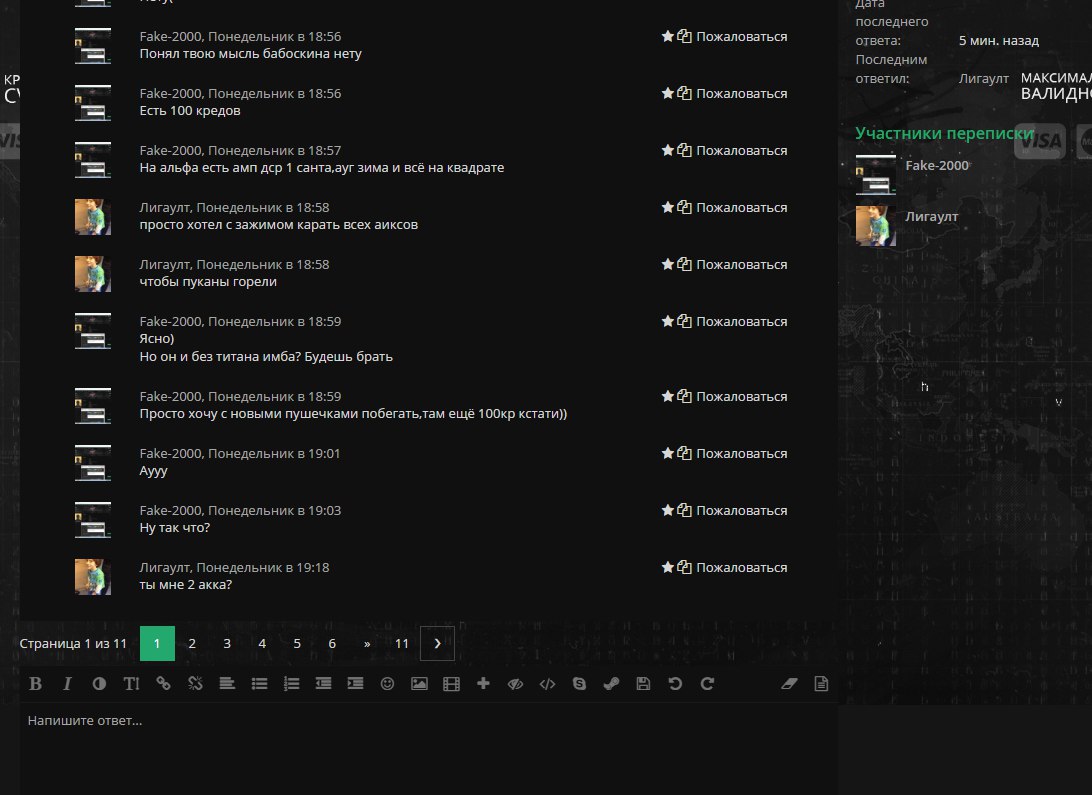
Task: Report the message 'ты мне 2 акка?'
Action: (x=742, y=567)
